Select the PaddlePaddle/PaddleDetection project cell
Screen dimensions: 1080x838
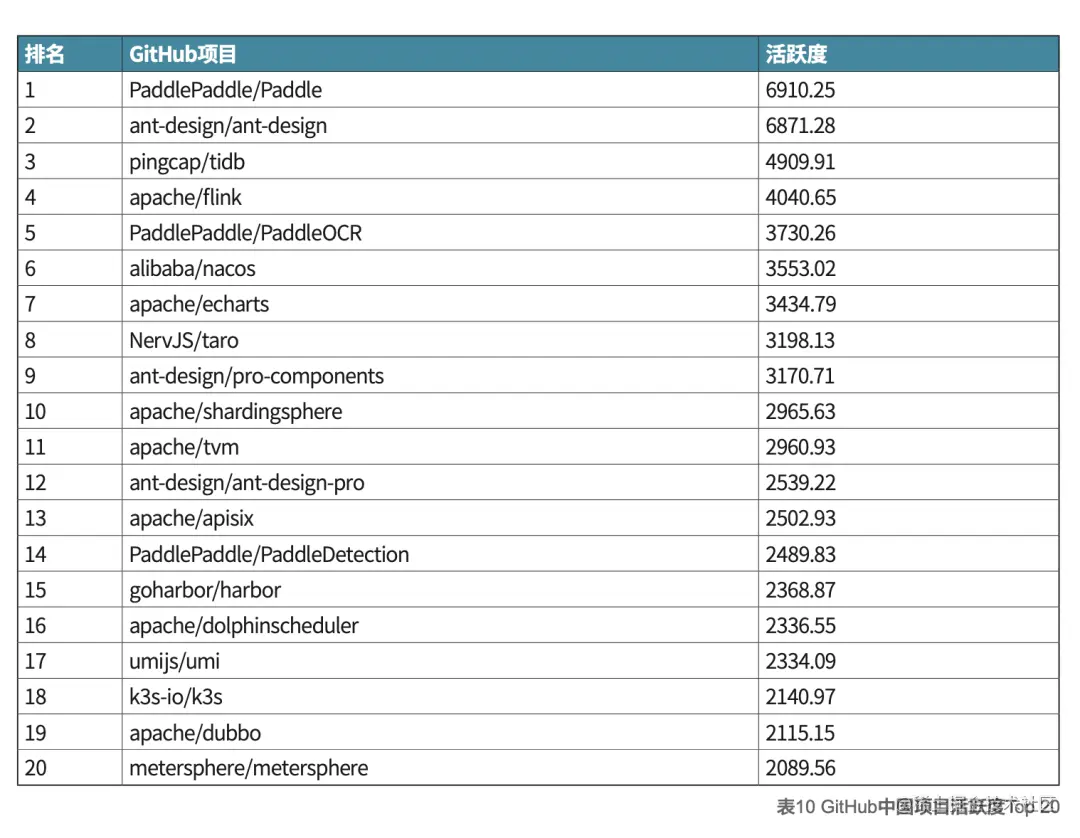tap(440, 554)
